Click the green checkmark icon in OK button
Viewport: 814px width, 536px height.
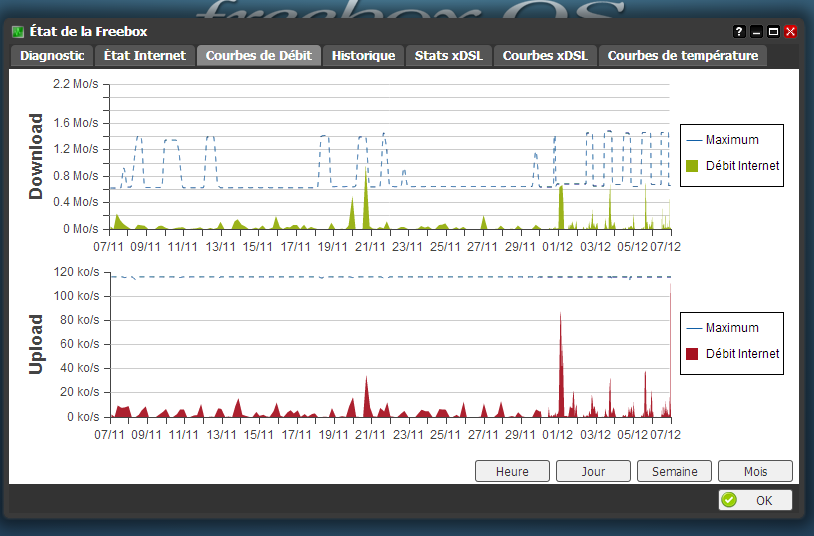(x=729, y=500)
